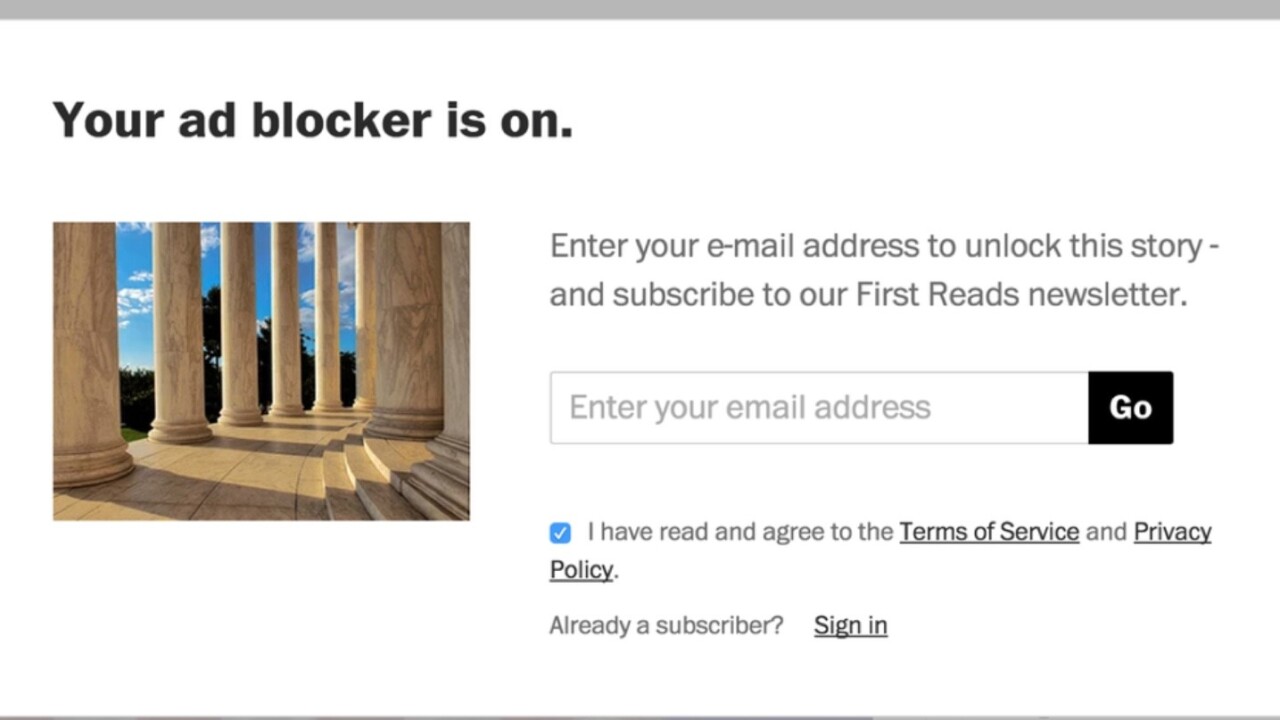This screenshot has width=1280, height=720.
Task: Click the word 'and' between the two links
Action: point(1106,532)
